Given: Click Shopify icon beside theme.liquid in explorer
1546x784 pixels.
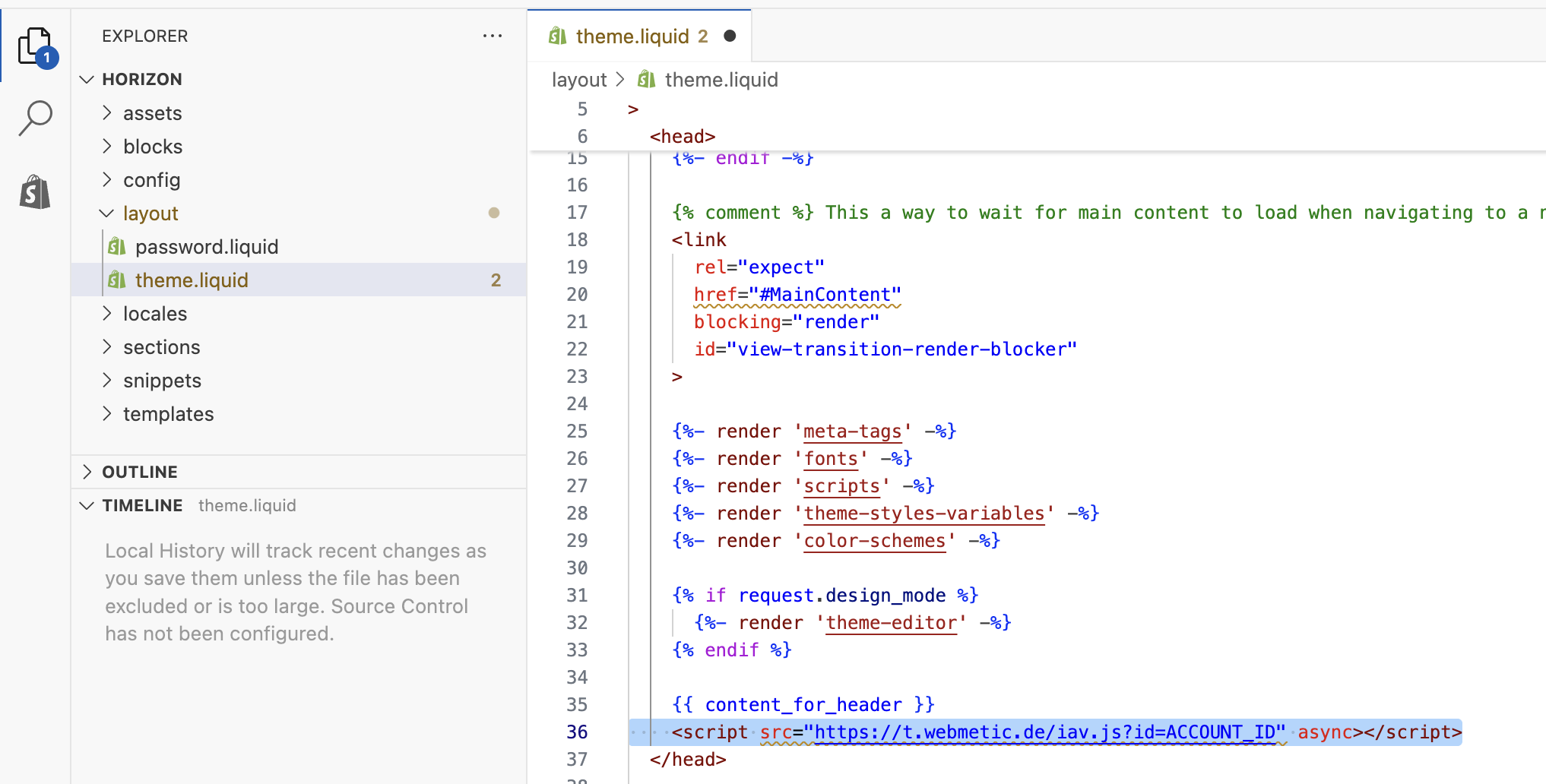Looking at the screenshot, I should [117, 280].
